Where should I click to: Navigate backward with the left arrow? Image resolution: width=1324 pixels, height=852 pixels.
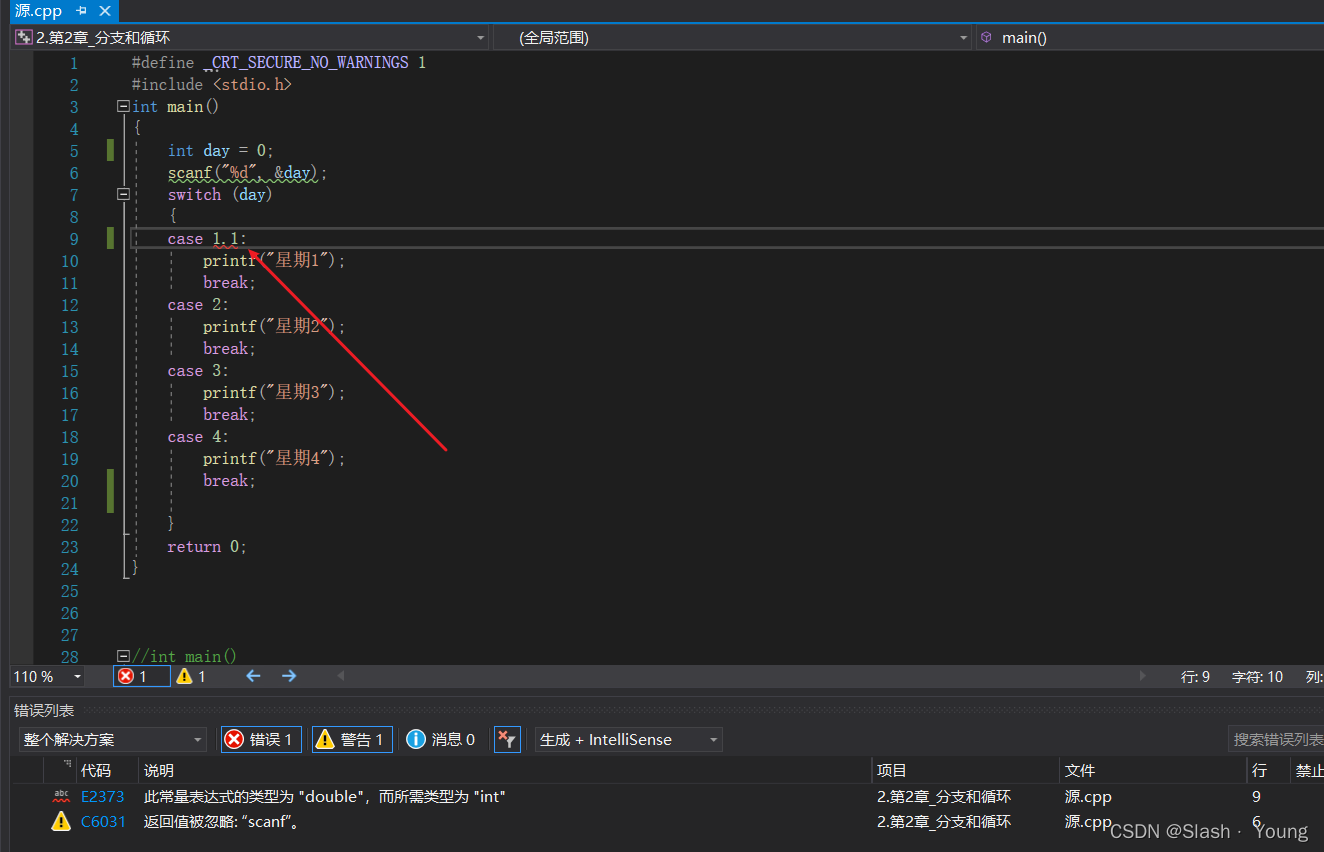tap(253, 677)
